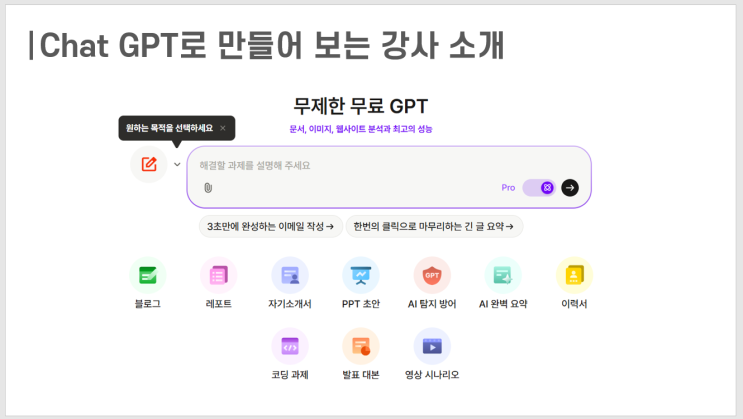Open the 레포트 report tool
Viewport: 743px width, 419px height.
point(218,275)
